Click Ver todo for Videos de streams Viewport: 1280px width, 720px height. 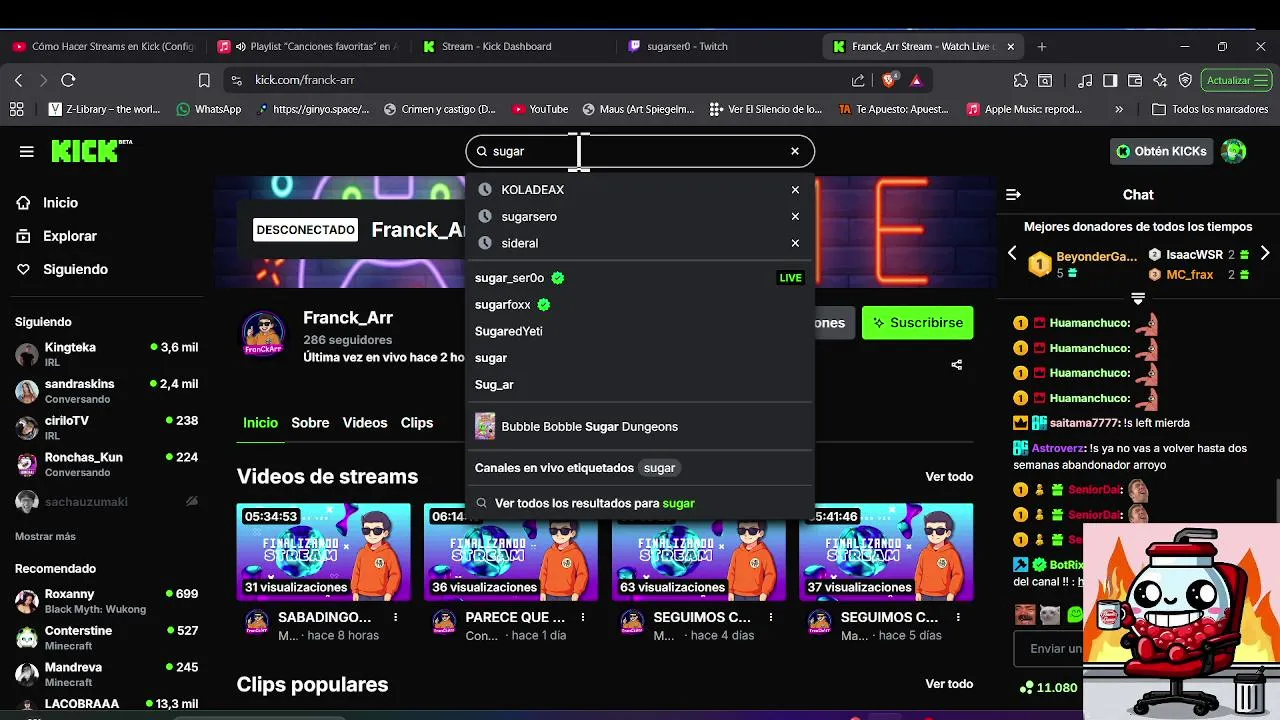[949, 477]
